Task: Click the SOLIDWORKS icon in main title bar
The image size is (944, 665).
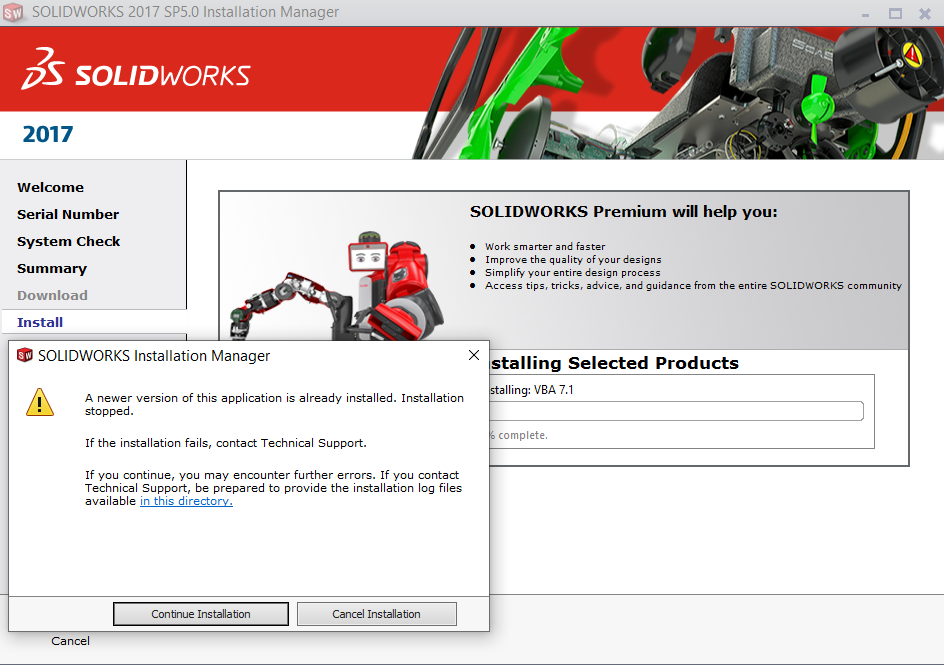Action: click(x=13, y=13)
